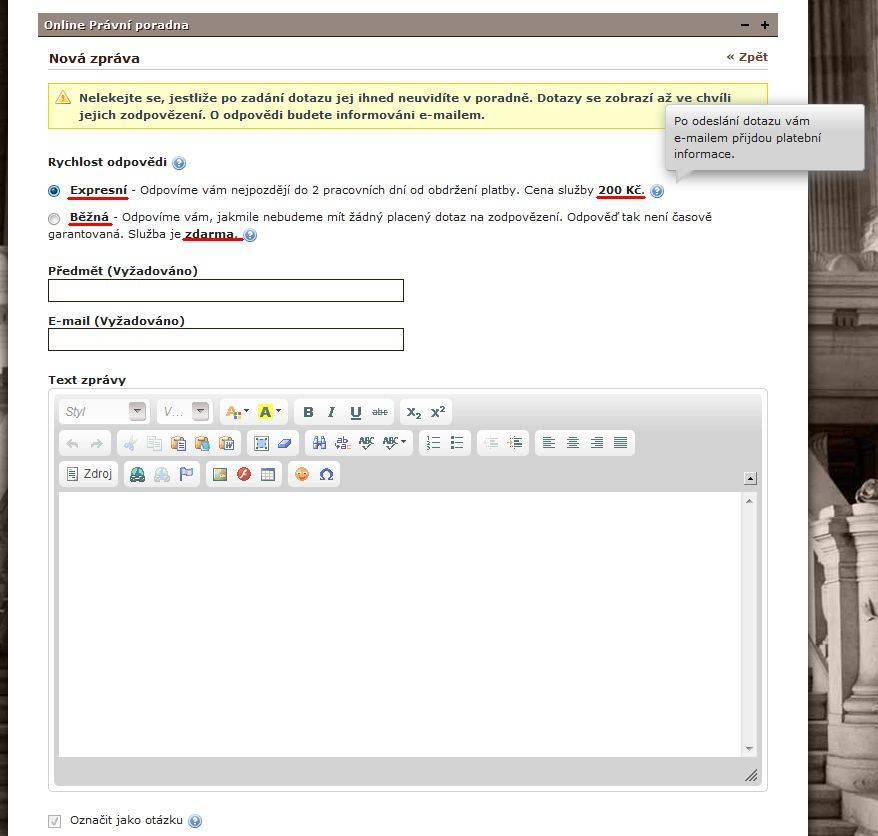Show help for Rychlost odpovědi
Image resolution: width=878 pixels, height=836 pixels.
click(x=179, y=163)
